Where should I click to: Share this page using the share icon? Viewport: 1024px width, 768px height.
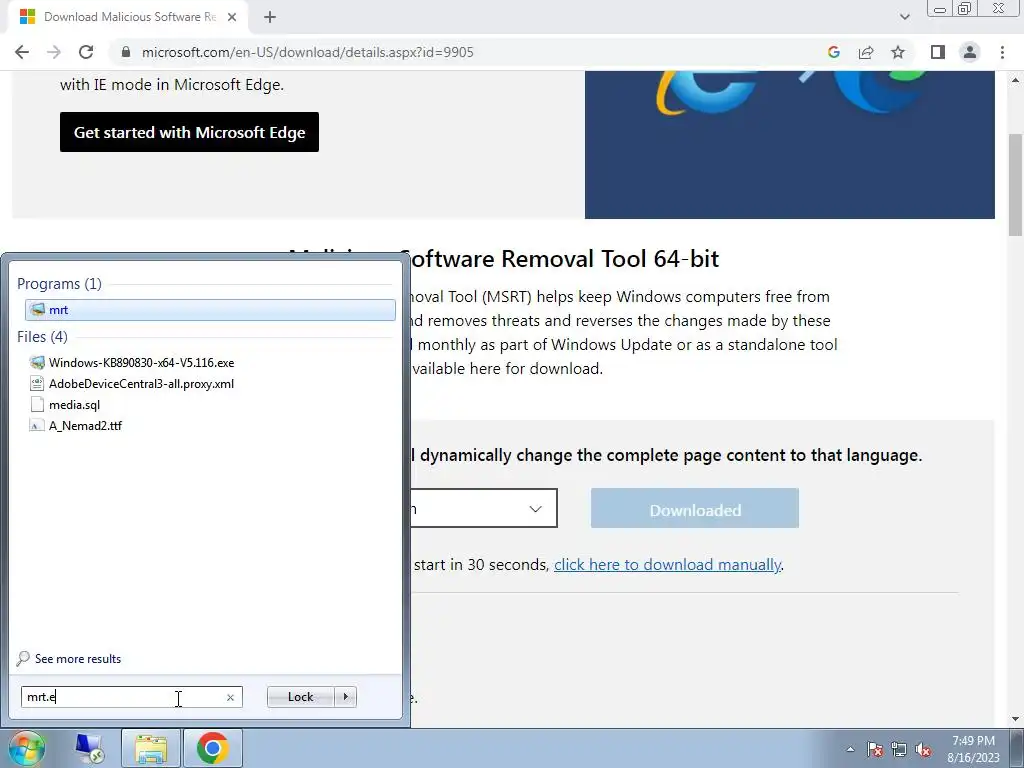click(x=866, y=52)
